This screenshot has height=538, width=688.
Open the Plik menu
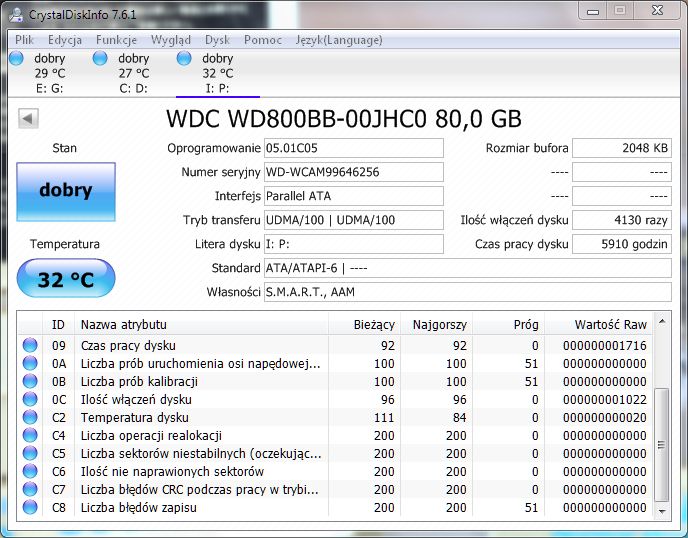[24, 40]
